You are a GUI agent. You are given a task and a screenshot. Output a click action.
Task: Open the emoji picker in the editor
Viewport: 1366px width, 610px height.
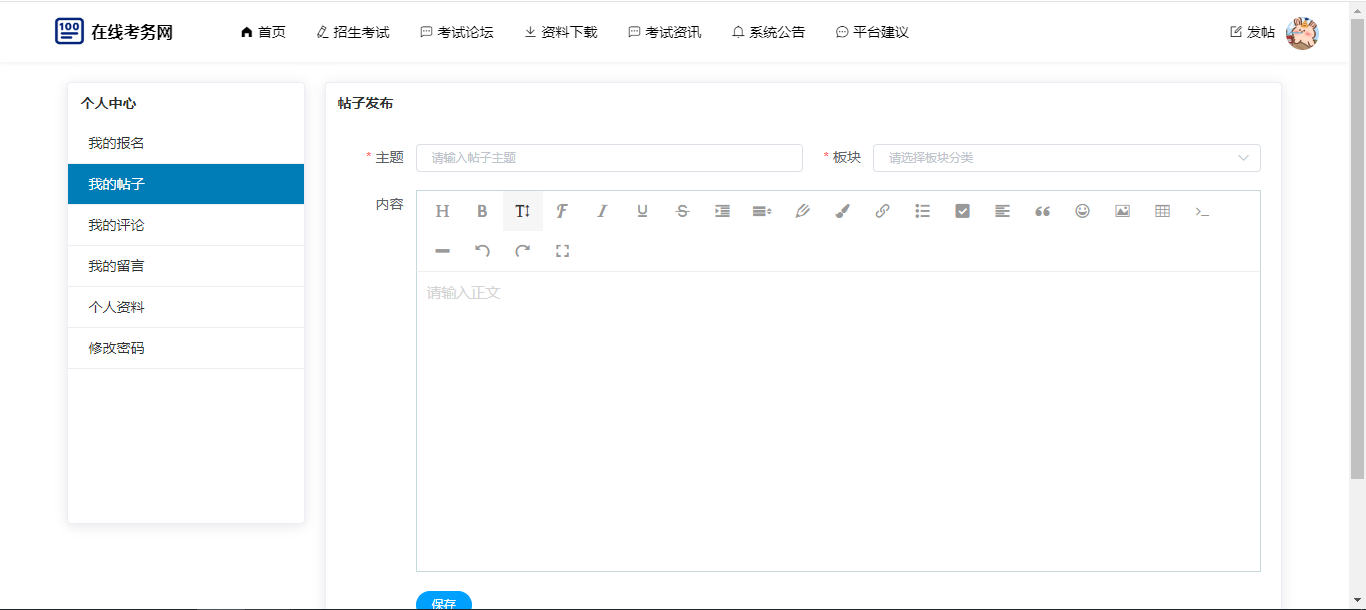(x=1082, y=211)
